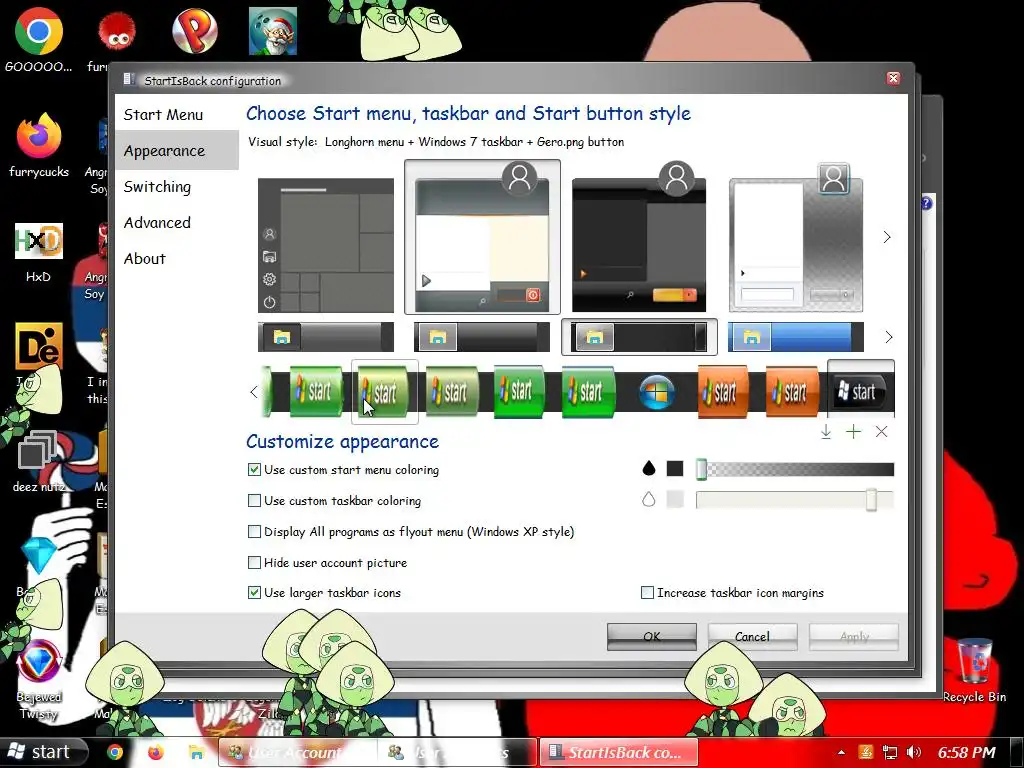Choose the dark black start menu style
Image resolution: width=1024 pixels, height=768 pixels.
pyautogui.click(x=639, y=245)
